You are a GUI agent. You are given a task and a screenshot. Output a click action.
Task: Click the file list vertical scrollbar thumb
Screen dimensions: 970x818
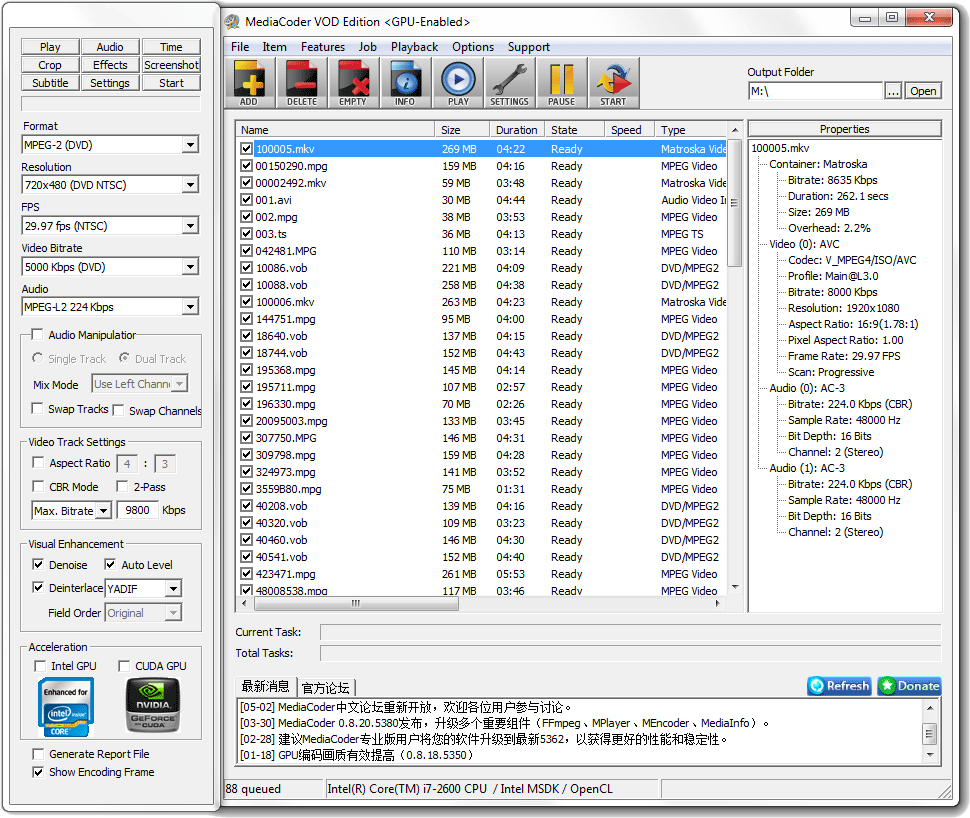[x=734, y=203]
